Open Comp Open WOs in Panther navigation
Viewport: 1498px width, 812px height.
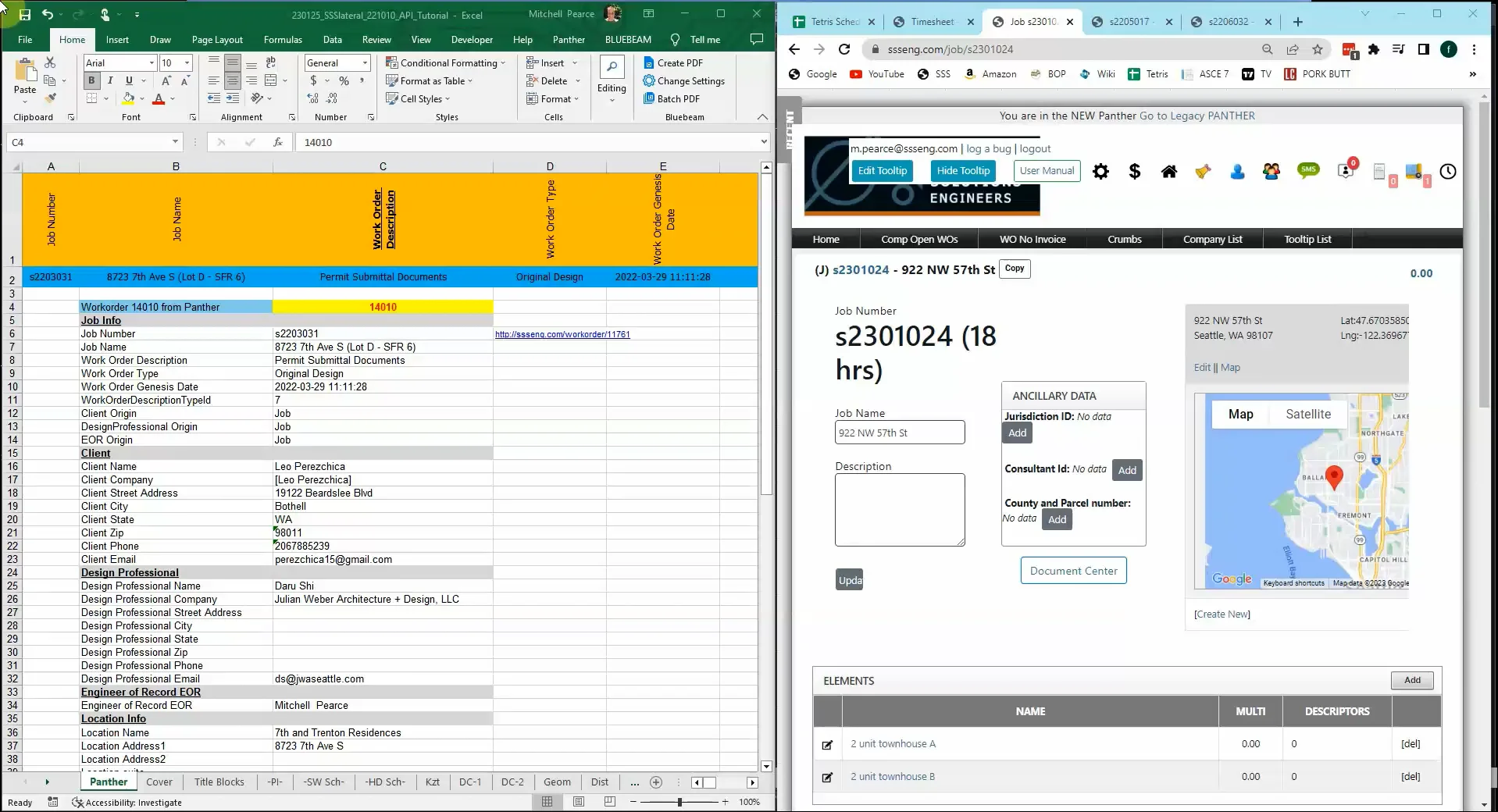920,239
